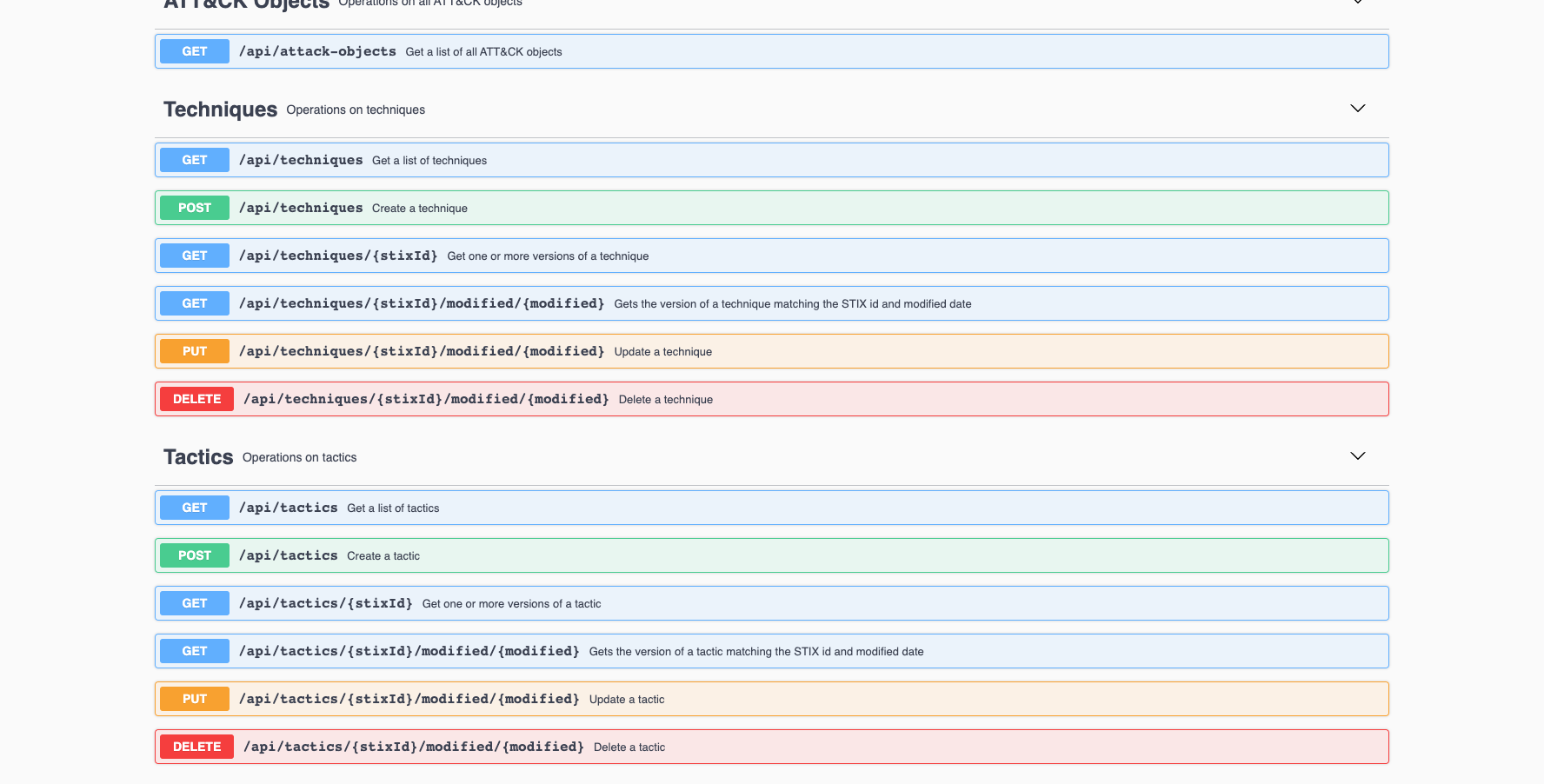Expand the GET /api/techniques/{stixId} endpoint

click(771, 255)
